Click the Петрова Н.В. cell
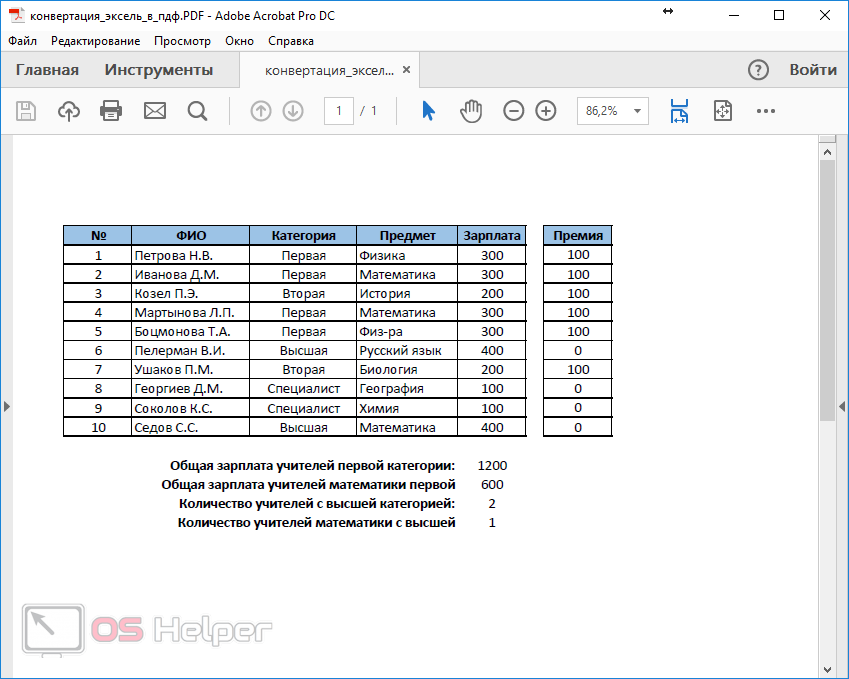 (x=191, y=255)
